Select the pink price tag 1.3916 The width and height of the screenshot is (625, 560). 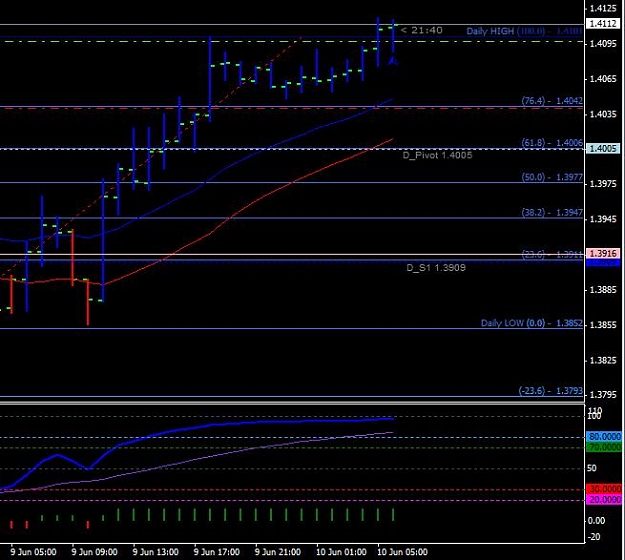pyautogui.click(x=603, y=253)
